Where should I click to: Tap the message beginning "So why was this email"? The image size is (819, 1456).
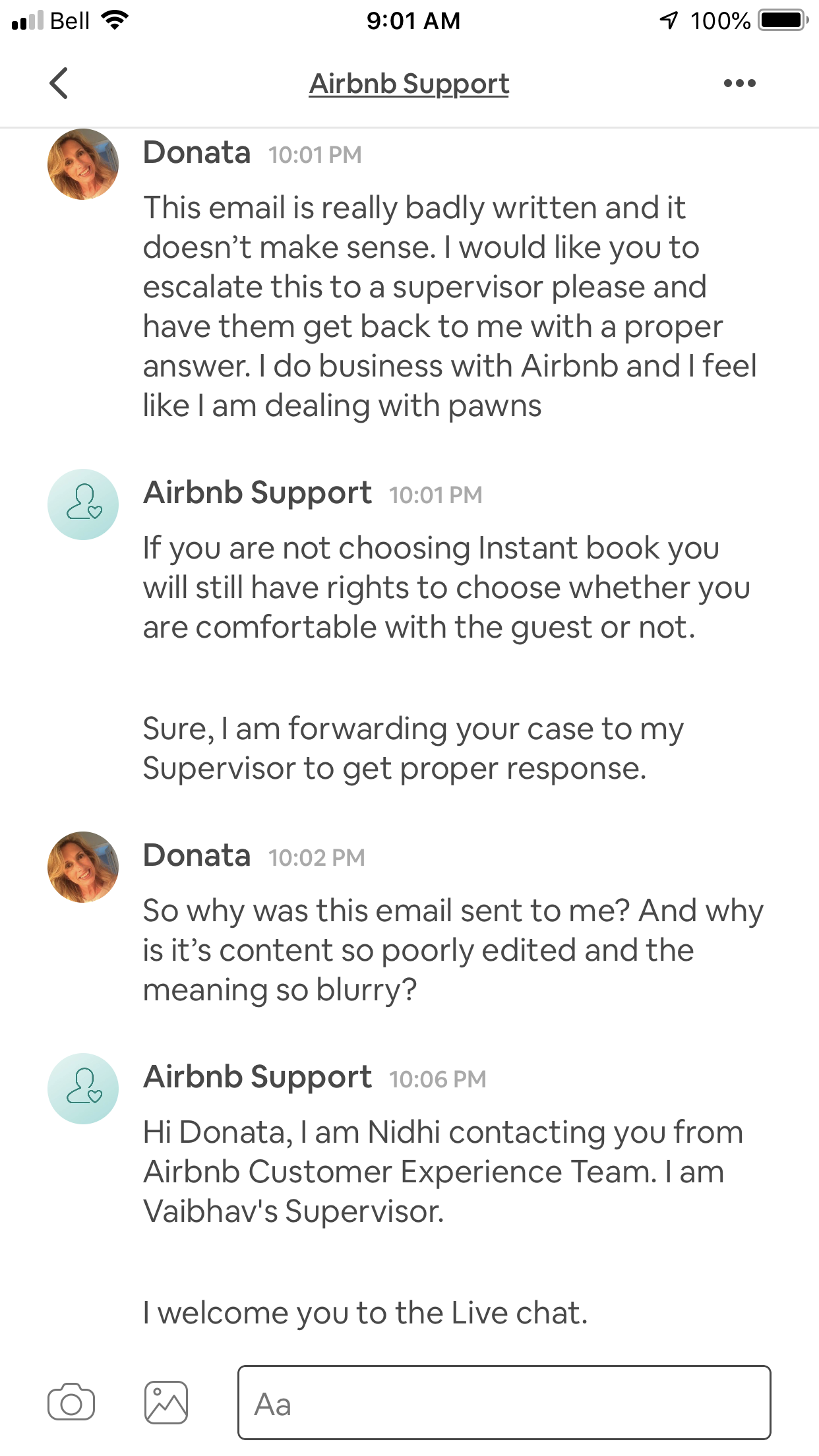(452, 950)
